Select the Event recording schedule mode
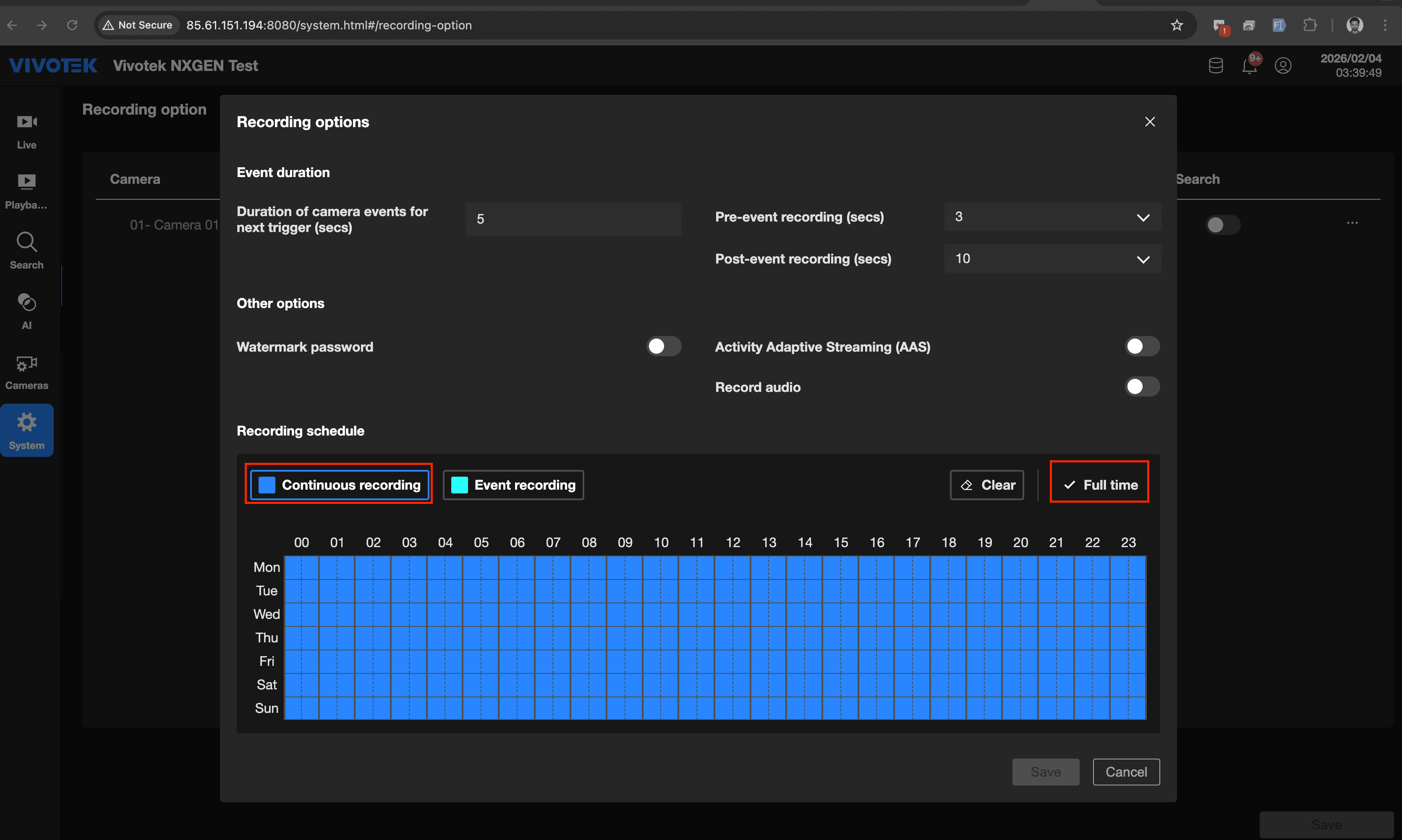This screenshot has width=1402, height=840. (x=513, y=485)
